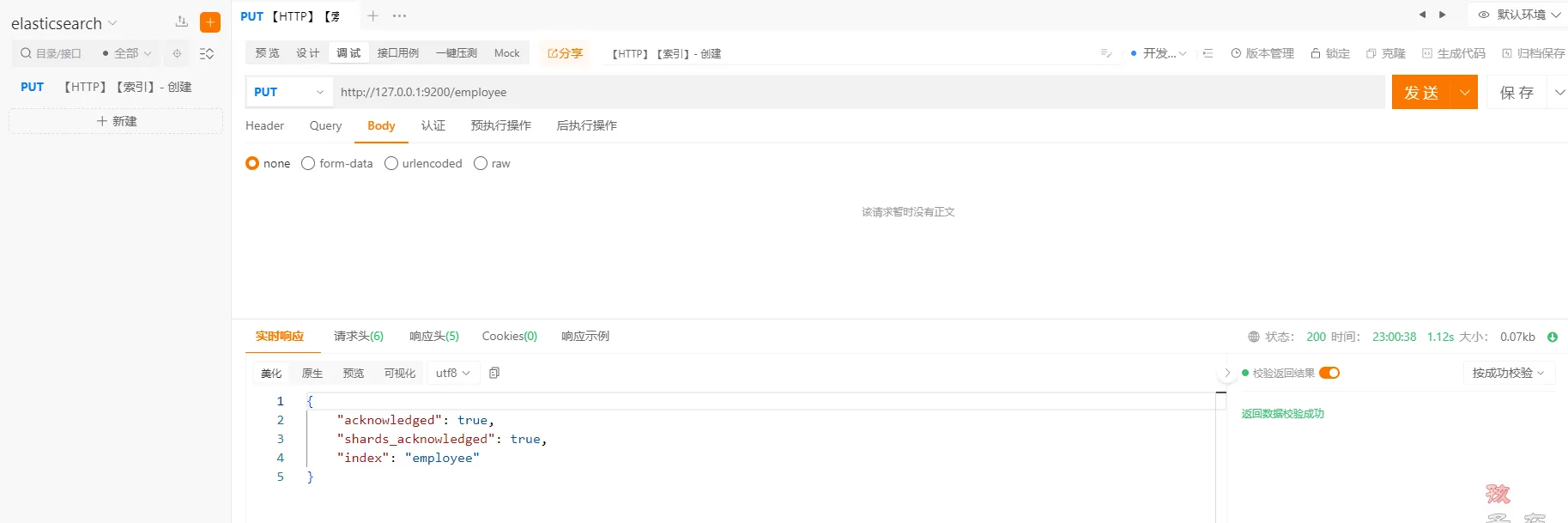Click the orange 发送 send button
Viewport: 1568px width, 523px height.
click(1420, 92)
